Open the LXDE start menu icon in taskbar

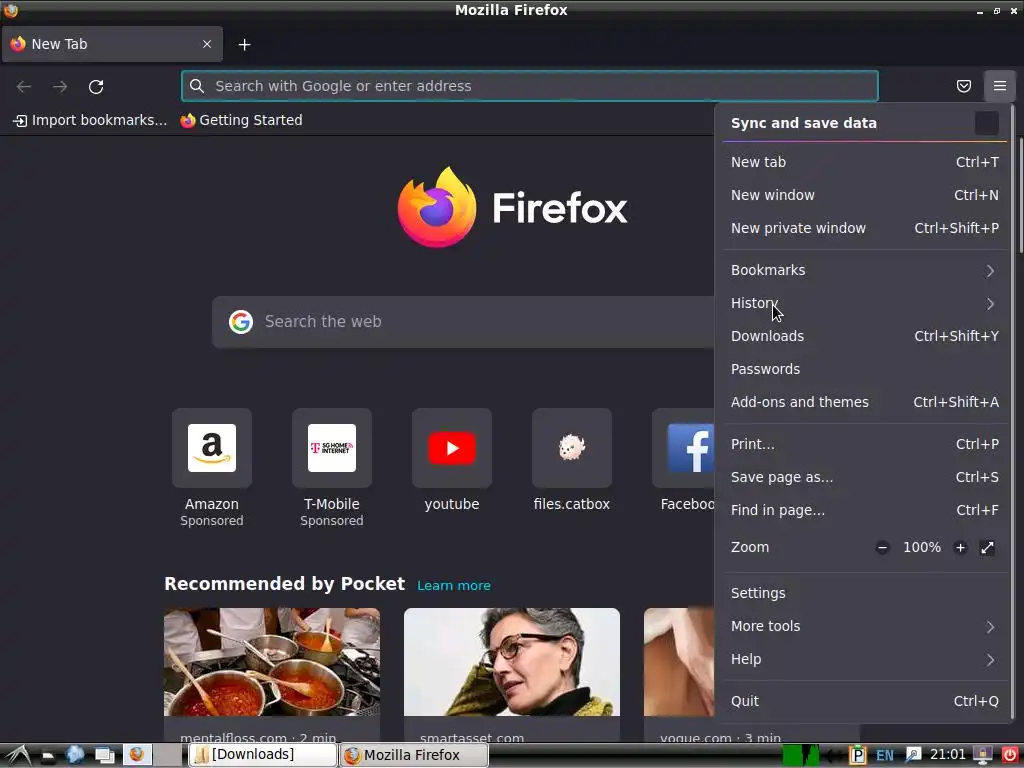coord(18,756)
